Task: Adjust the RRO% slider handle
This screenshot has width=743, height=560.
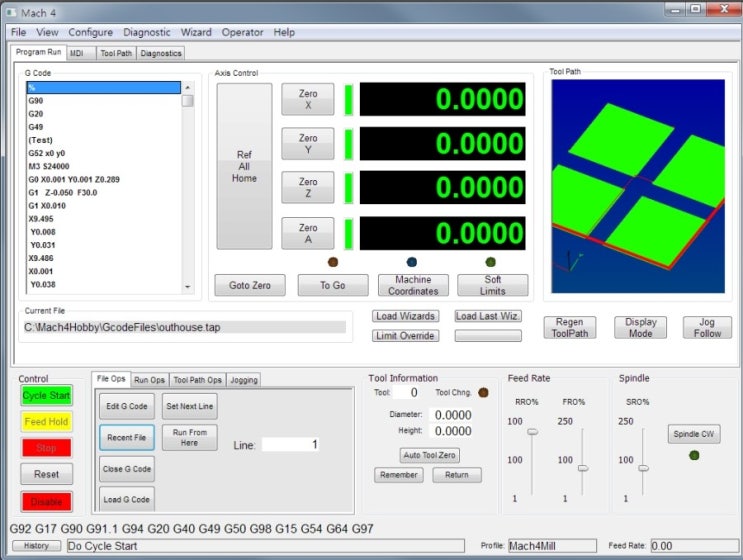Action: pos(533,432)
